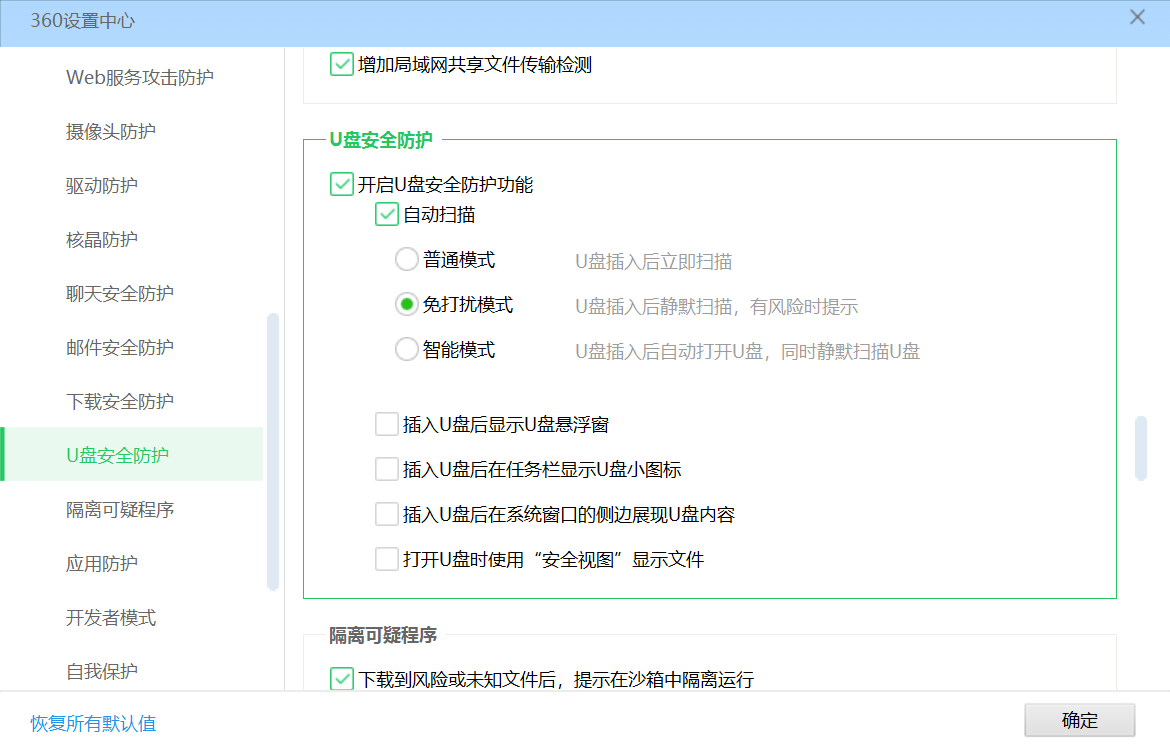Screen dimensions: 1170x750
Task: Check 插入U盘后在任务栏显示U盘小图标
Action: coord(387,469)
